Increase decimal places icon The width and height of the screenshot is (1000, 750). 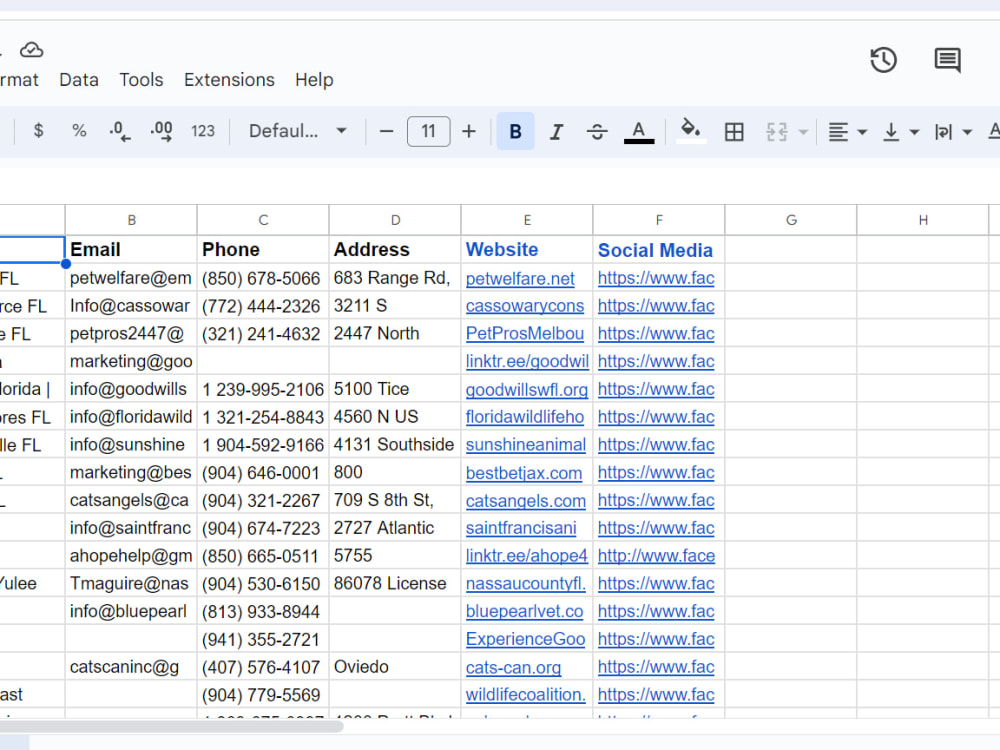click(x=161, y=131)
